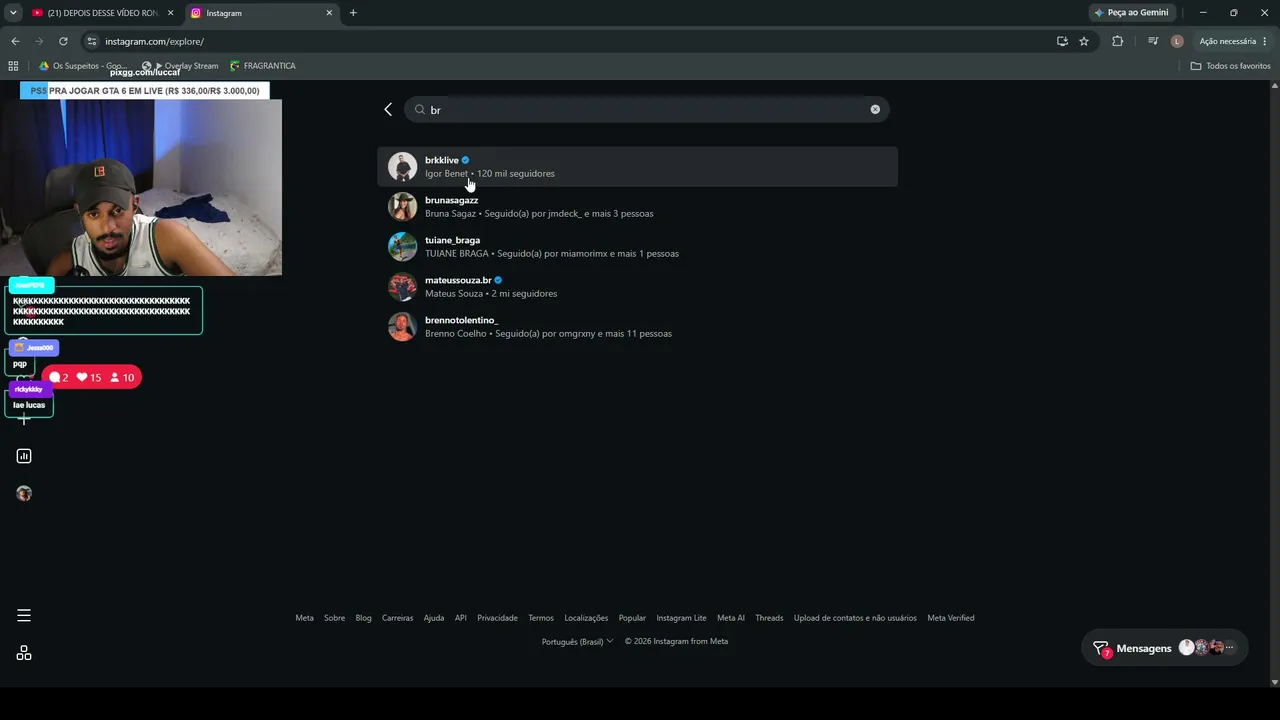
Task: Open the Threads footer link
Action: (x=769, y=618)
